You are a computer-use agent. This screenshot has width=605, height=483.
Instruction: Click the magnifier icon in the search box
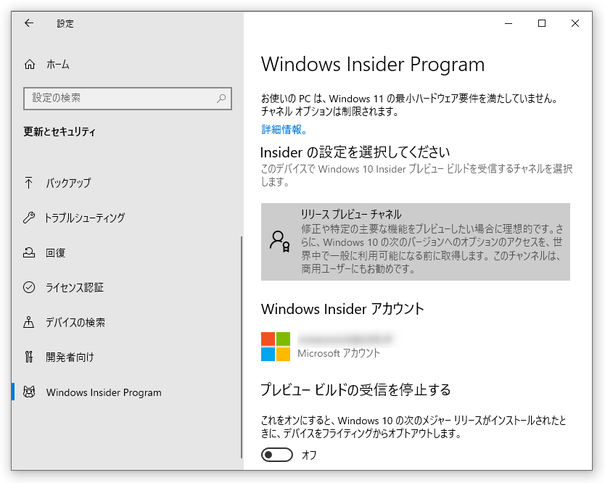click(x=221, y=98)
